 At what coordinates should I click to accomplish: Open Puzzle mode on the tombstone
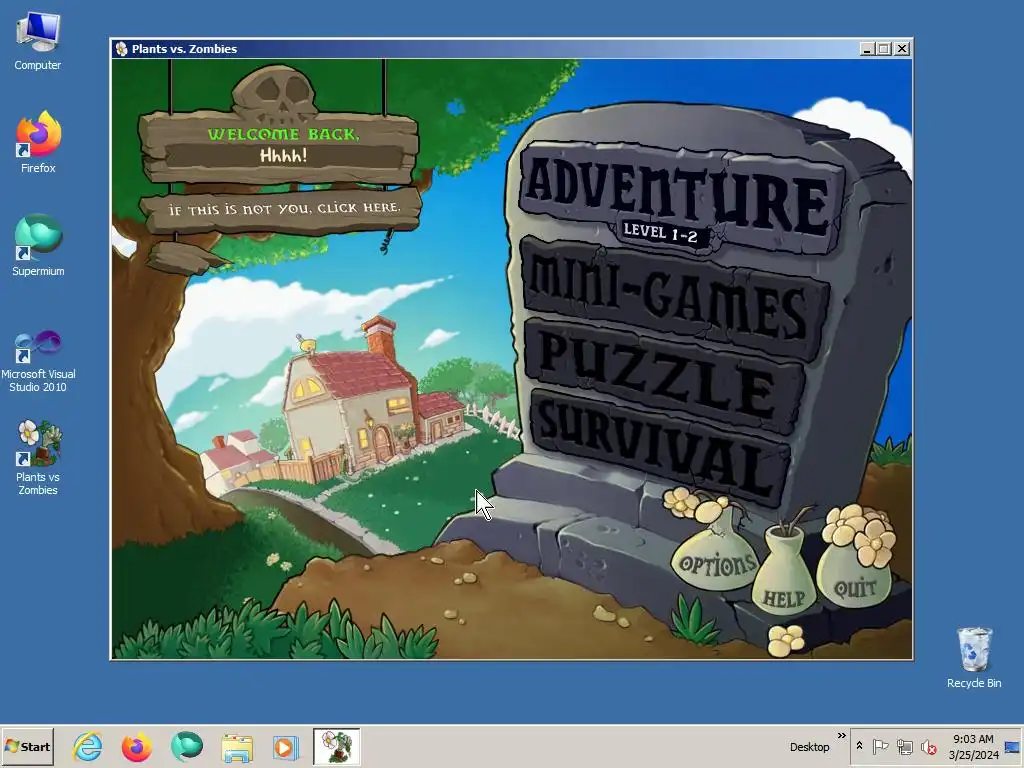click(663, 376)
